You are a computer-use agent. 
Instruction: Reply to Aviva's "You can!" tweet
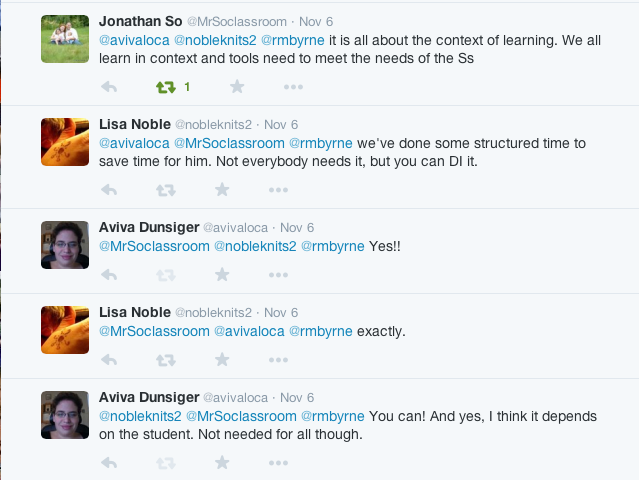click(x=109, y=463)
